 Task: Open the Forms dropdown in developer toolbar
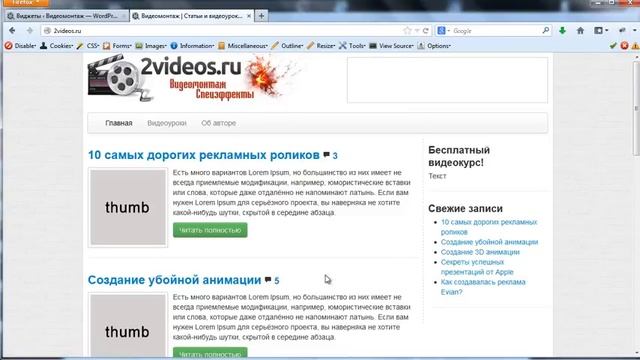117,46
